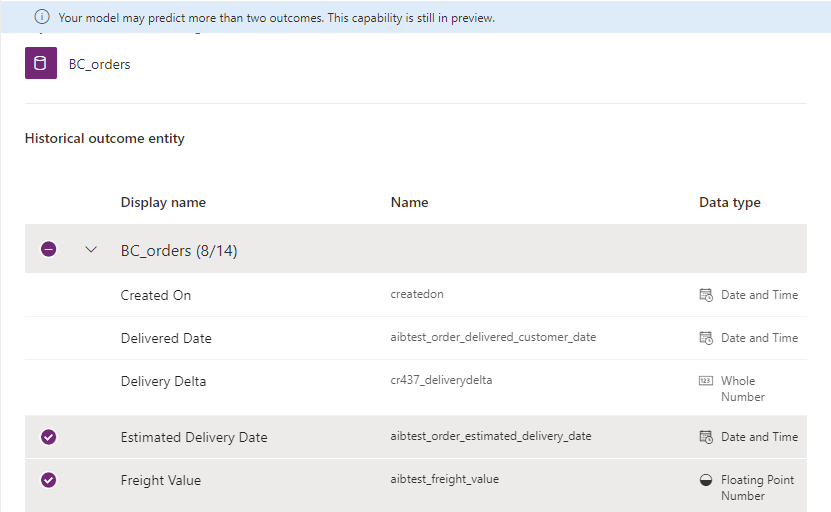Uncheck the Freight Value field

[49, 480]
